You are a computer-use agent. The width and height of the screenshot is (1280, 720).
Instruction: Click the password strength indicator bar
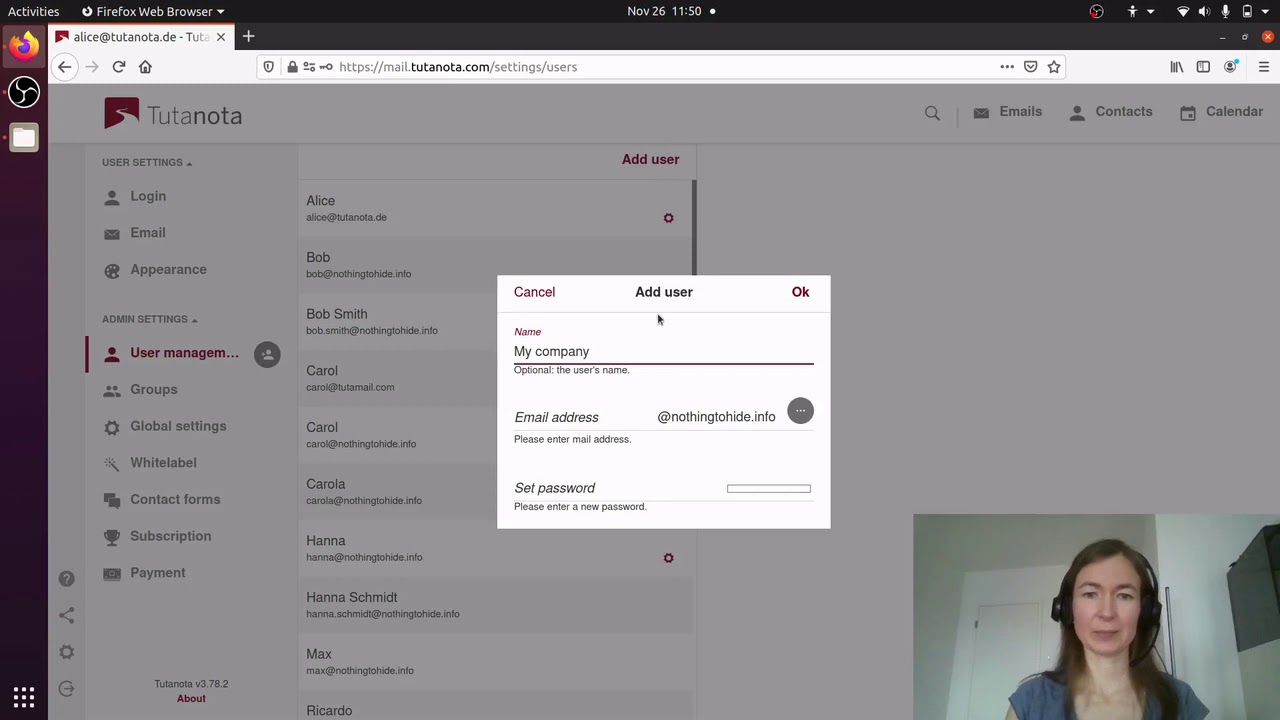pyautogui.click(x=769, y=489)
